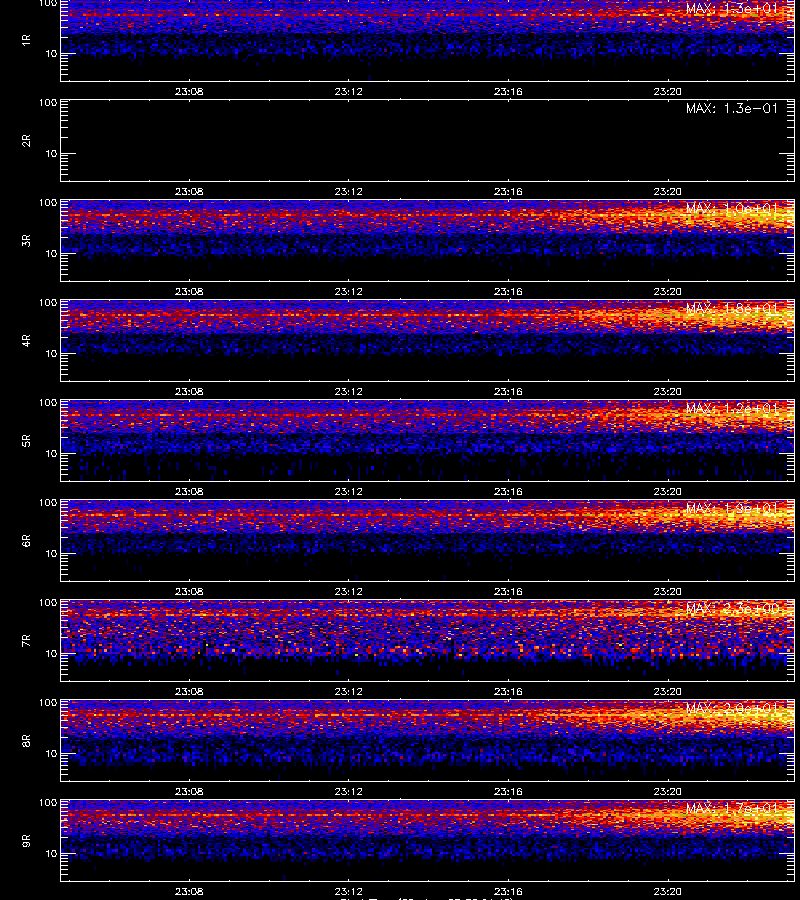
Task: Select the 'MAX: 1.3e+01' annotation in 1R
Action: pos(732,8)
